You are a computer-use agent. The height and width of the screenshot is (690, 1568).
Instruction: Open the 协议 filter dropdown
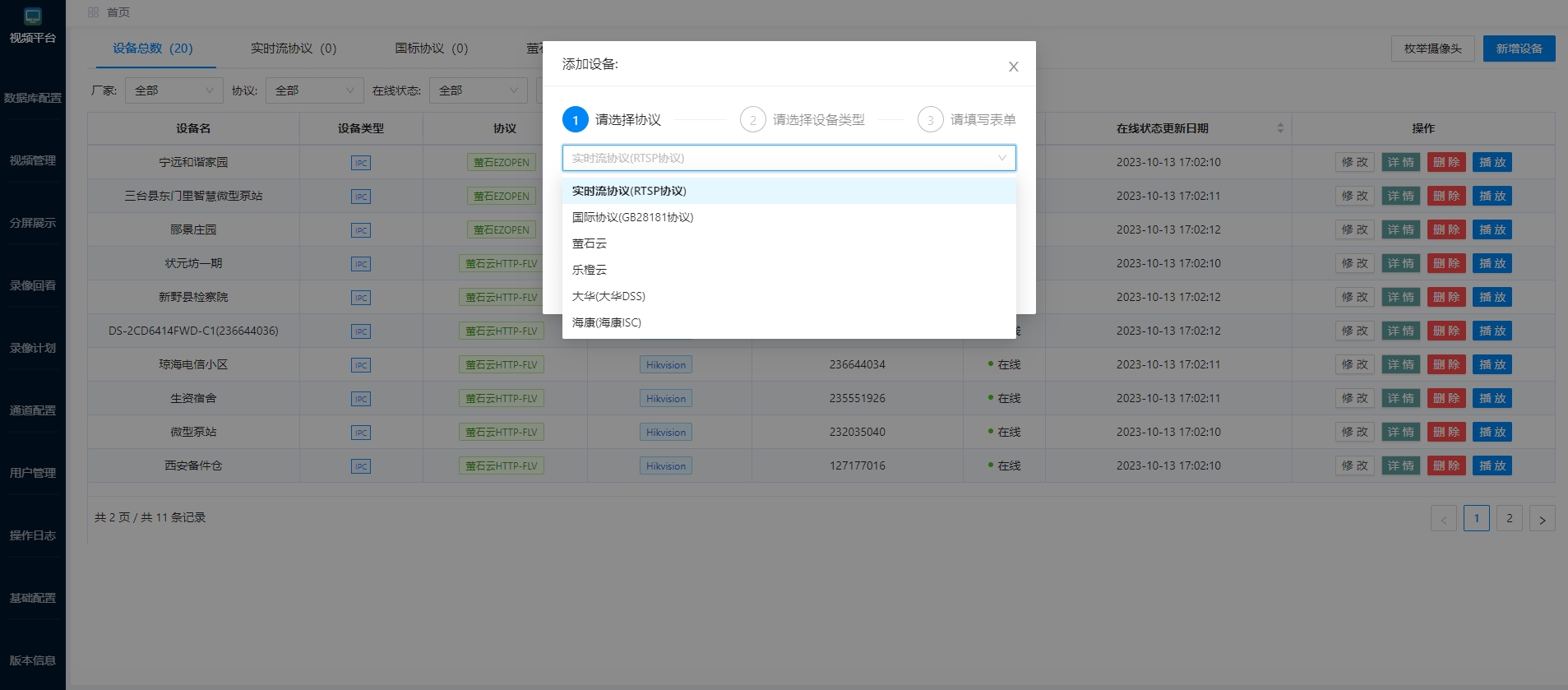tap(315, 90)
